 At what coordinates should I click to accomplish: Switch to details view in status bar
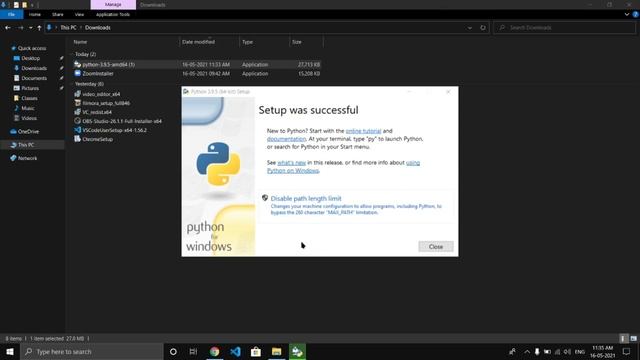[623, 338]
